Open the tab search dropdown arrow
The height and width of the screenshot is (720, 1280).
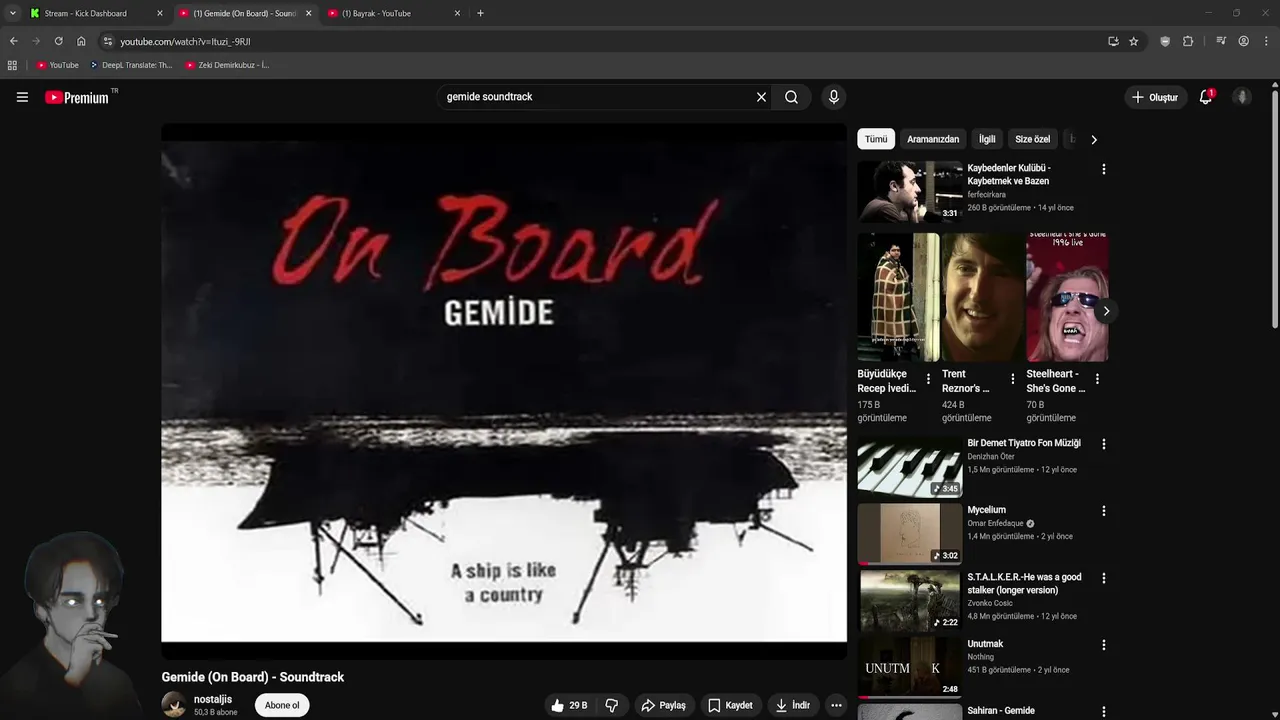click(12, 13)
